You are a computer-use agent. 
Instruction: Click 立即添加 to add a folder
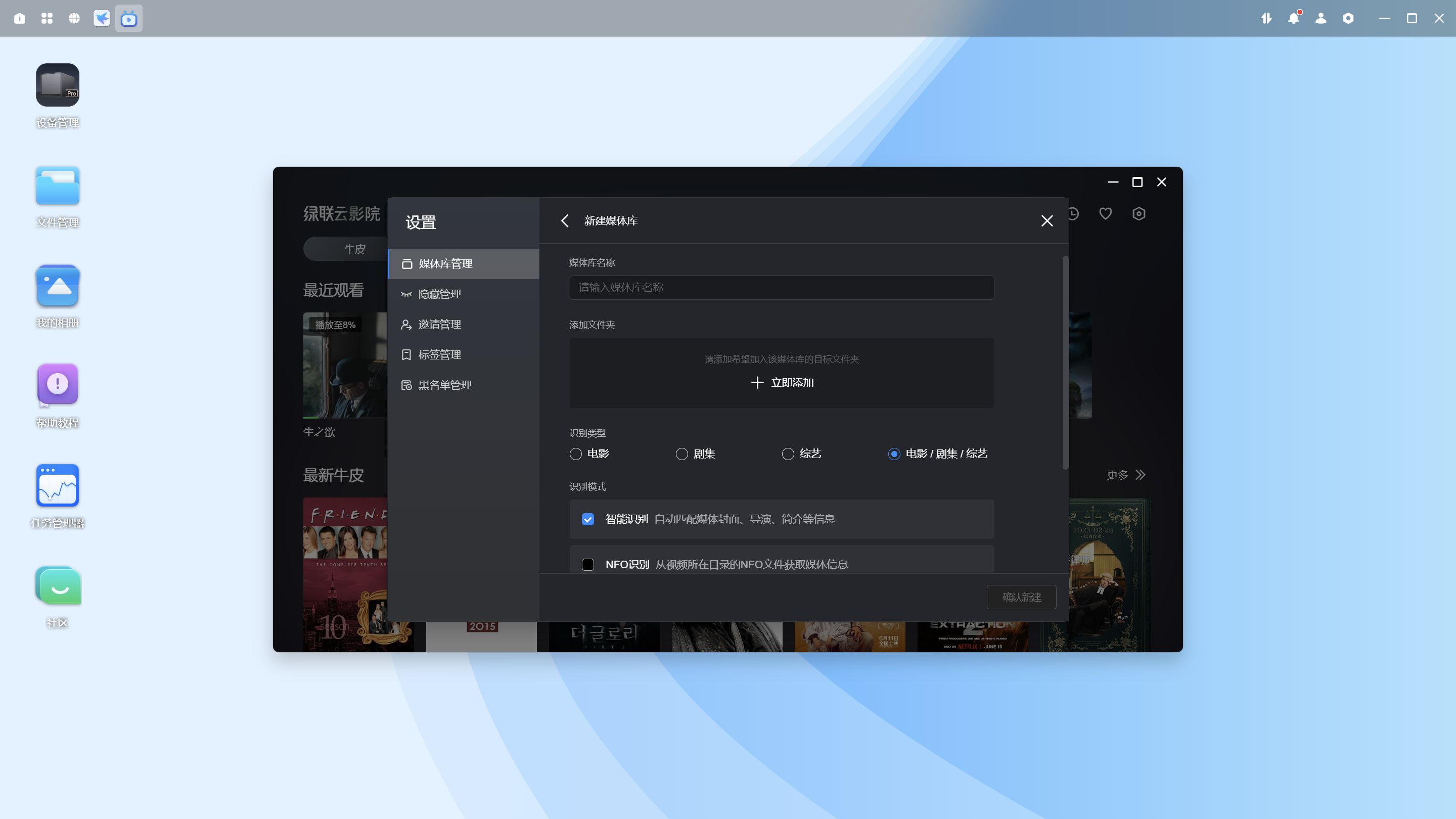[x=792, y=383]
